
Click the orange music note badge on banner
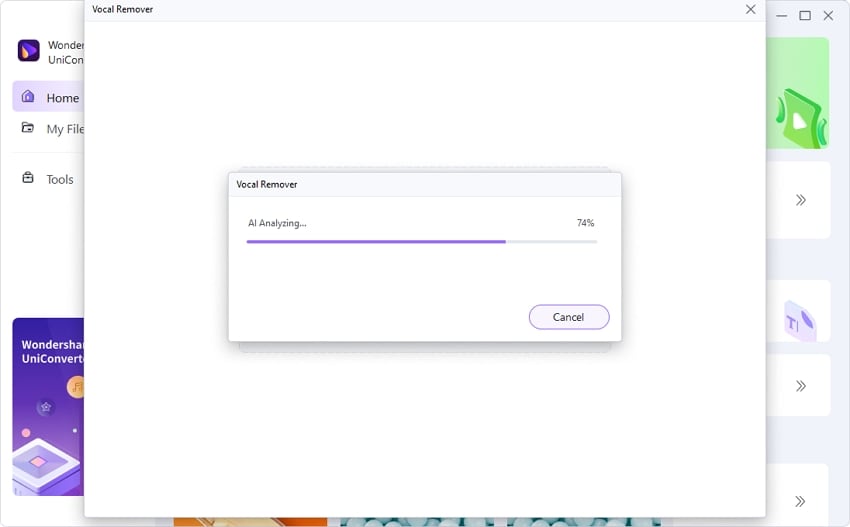tap(76, 387)
